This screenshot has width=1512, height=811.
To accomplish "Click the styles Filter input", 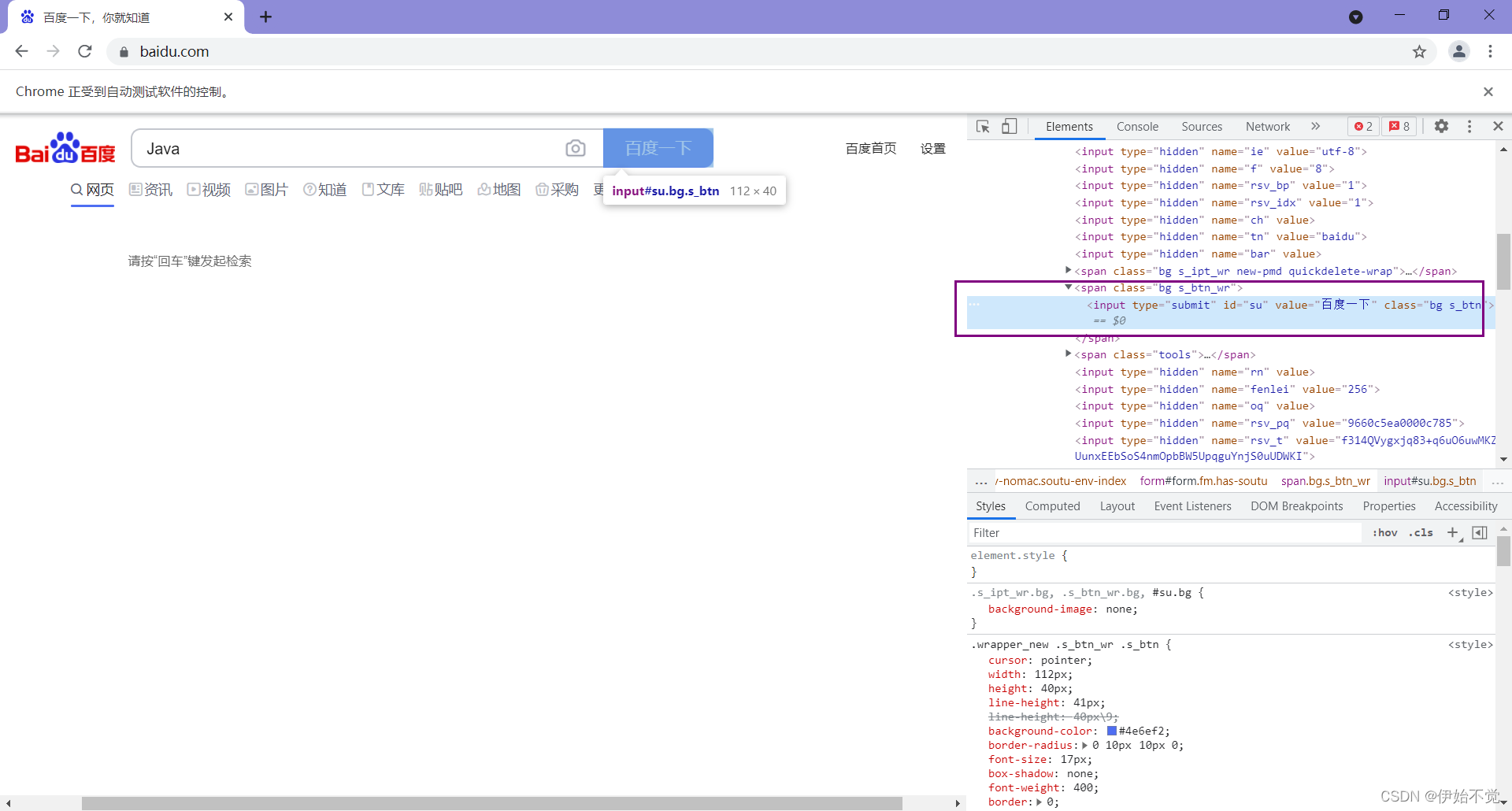I will pos(1165,533).
